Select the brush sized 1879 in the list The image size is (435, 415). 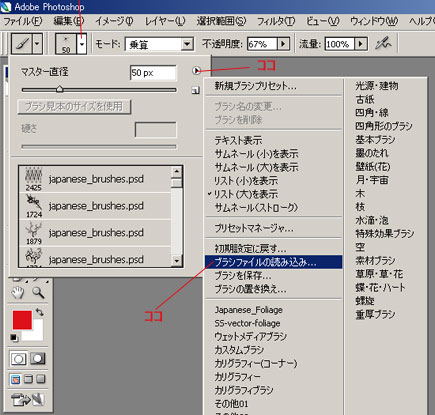coord(95,232)
